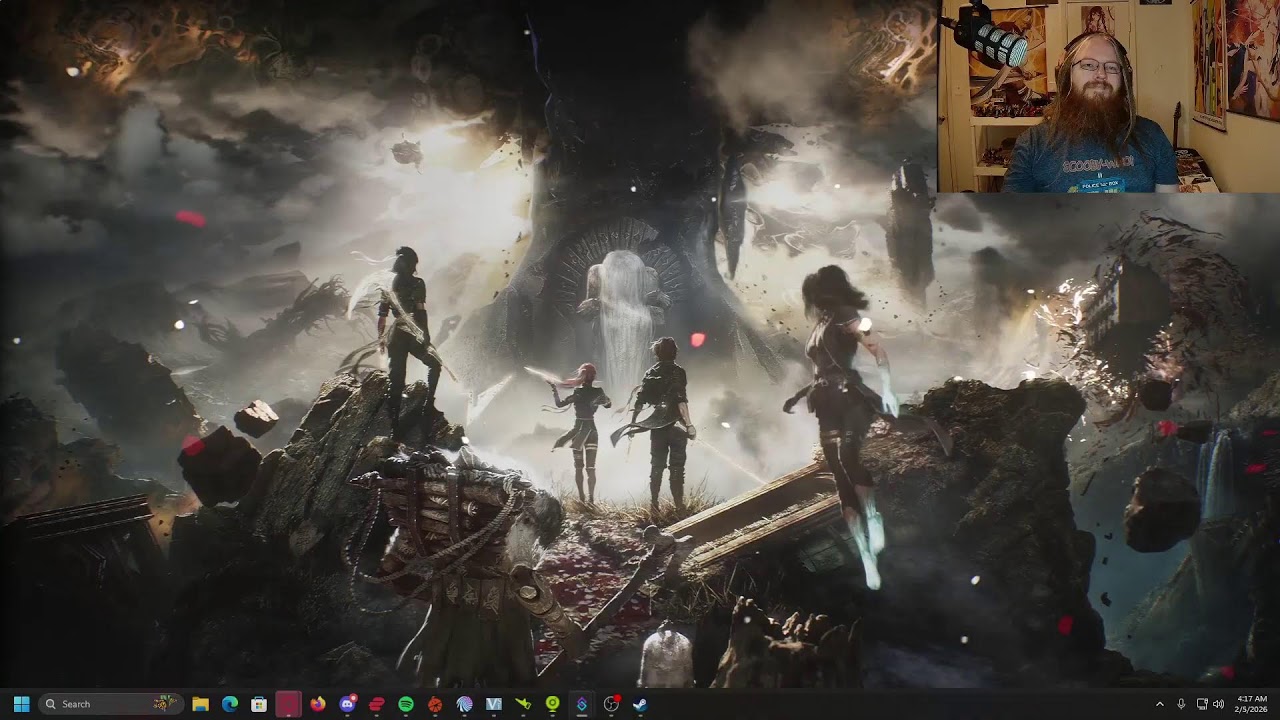
Task: Open Spotify from the taskbar
Action: [x=405, y=704]
